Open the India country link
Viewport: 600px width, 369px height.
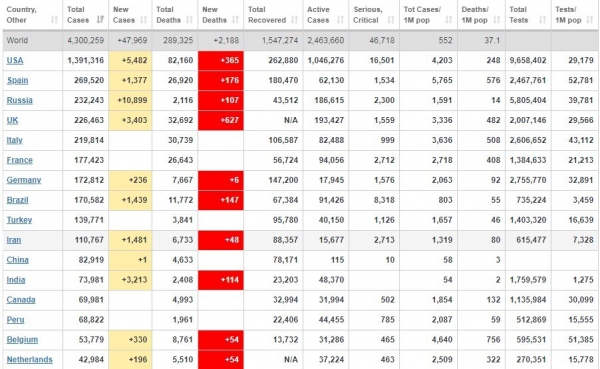pyautogui.click(x=16, y=280)
